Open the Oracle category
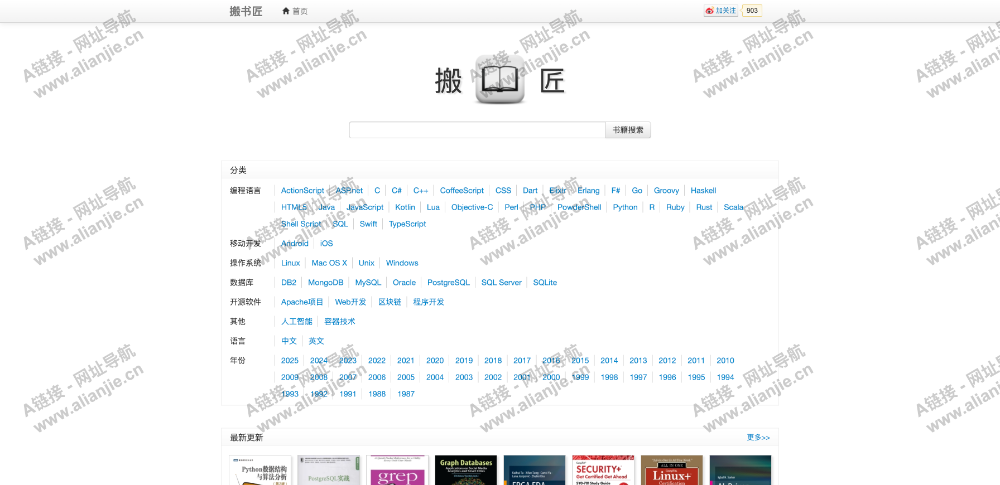The width and height of the screenshot is (1000, 485). (404, 282)
